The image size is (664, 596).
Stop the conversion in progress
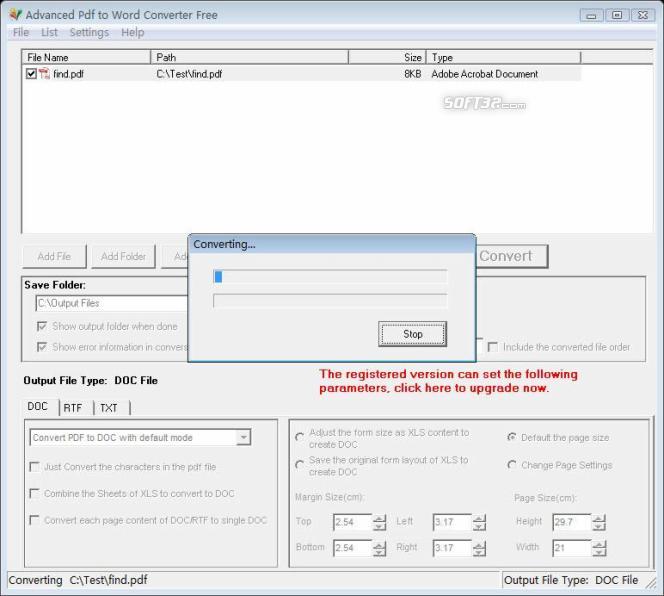(x=412, y=334)
